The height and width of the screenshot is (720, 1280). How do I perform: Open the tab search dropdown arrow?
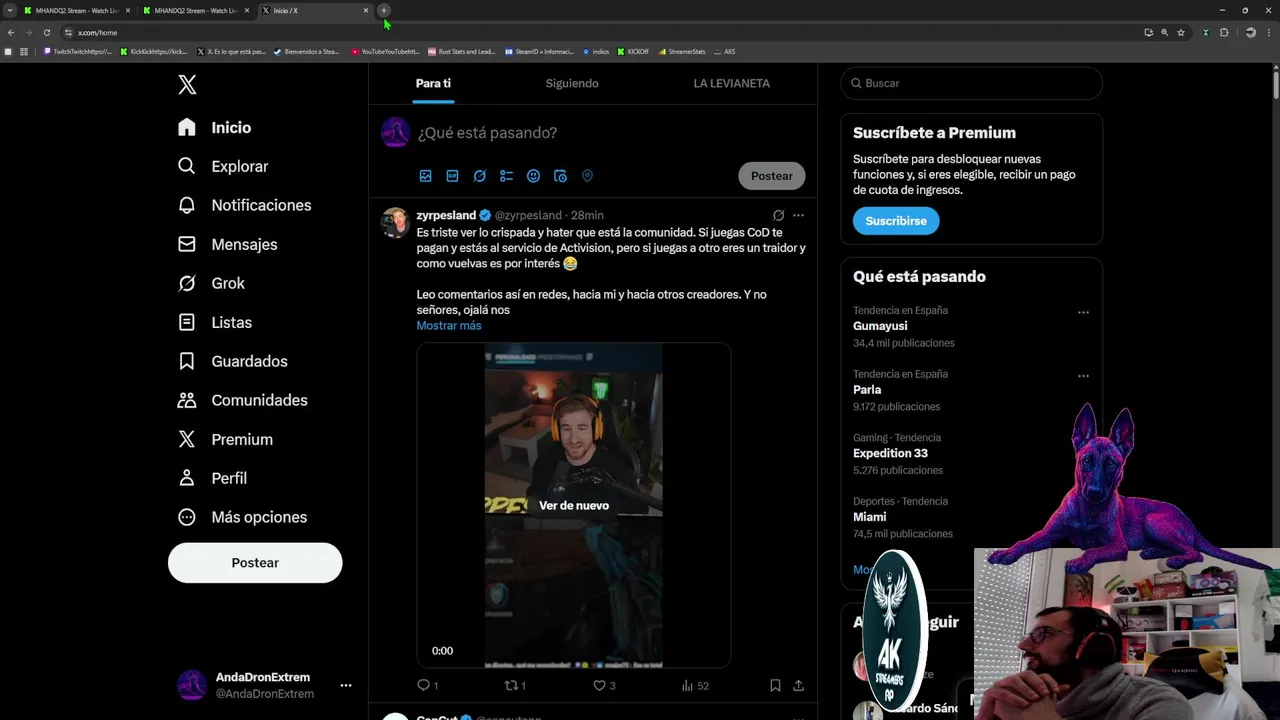tap(9, 10)
